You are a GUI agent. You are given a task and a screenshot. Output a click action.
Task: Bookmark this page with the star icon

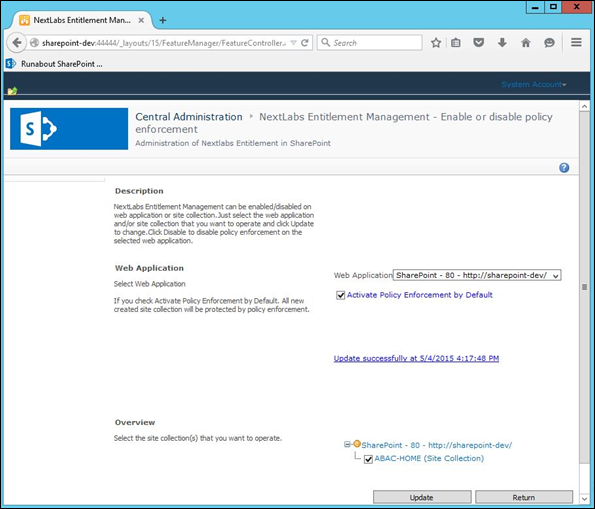(x=436, y=43)
